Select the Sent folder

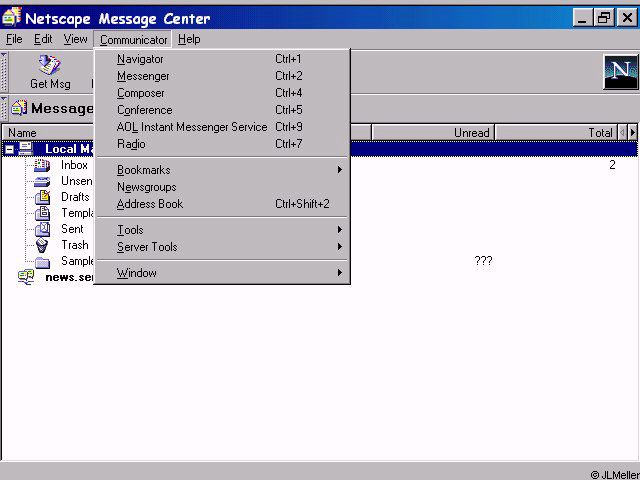73,229
